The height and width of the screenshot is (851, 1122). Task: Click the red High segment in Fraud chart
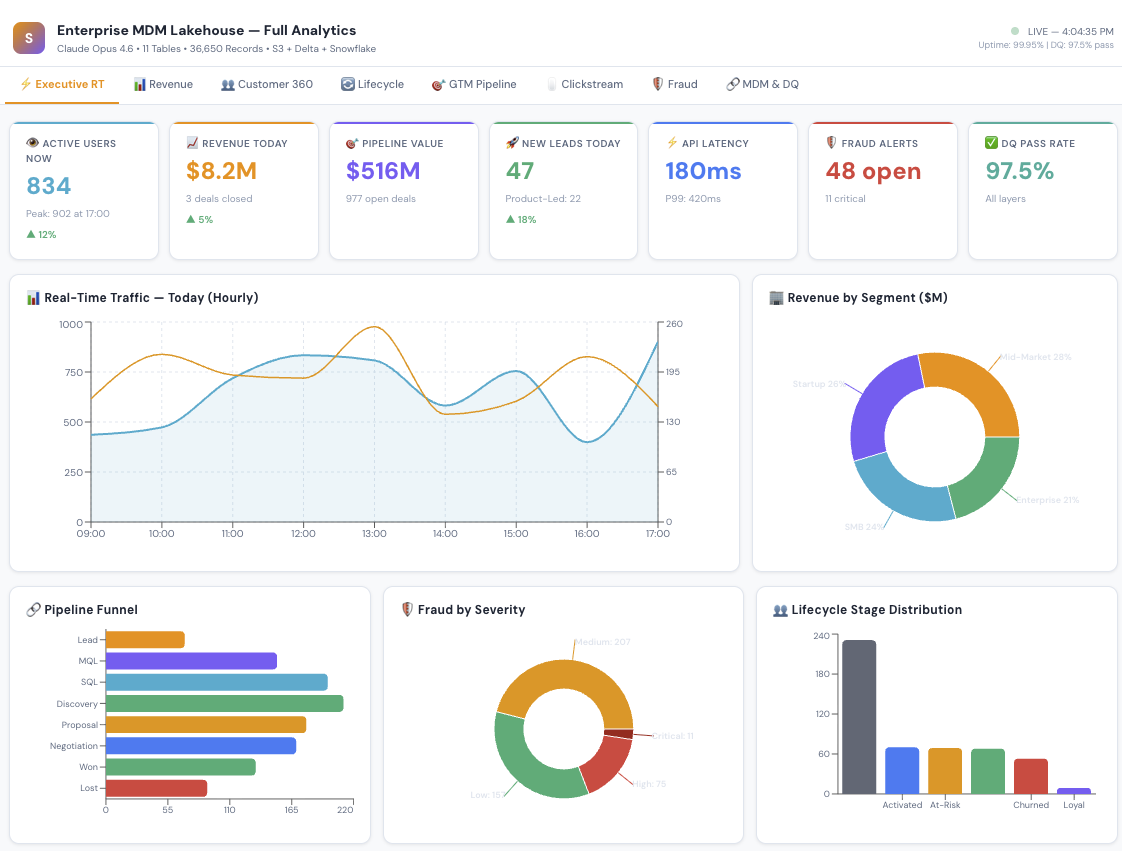coord(606,762)
